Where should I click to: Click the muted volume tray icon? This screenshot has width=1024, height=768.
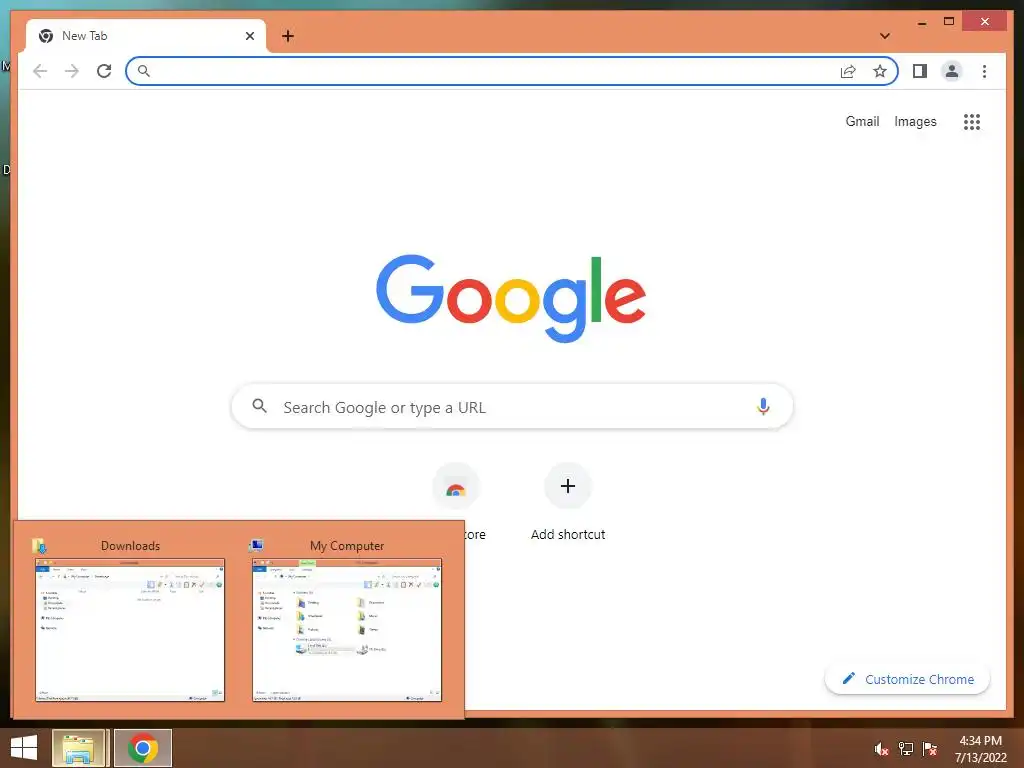click(x=881, y=749)
